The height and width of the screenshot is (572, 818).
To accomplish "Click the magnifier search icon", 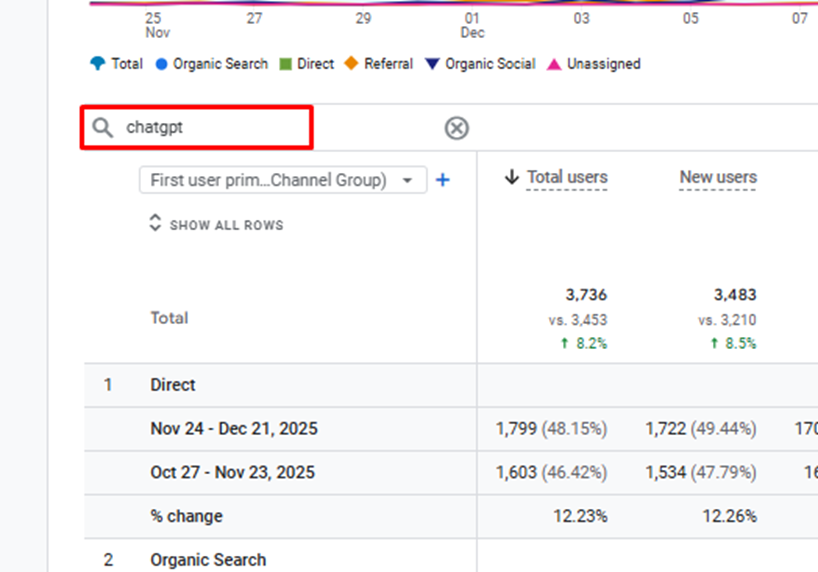I will 102,128.
